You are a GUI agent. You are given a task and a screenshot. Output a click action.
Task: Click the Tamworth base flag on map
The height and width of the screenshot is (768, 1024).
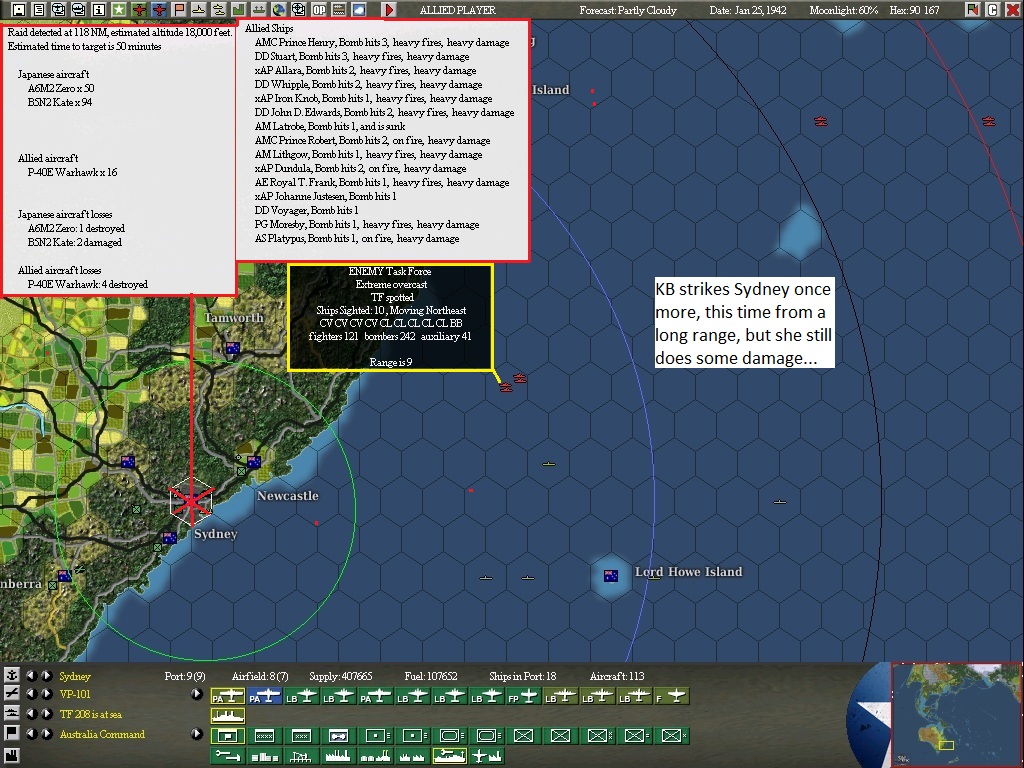232,347
